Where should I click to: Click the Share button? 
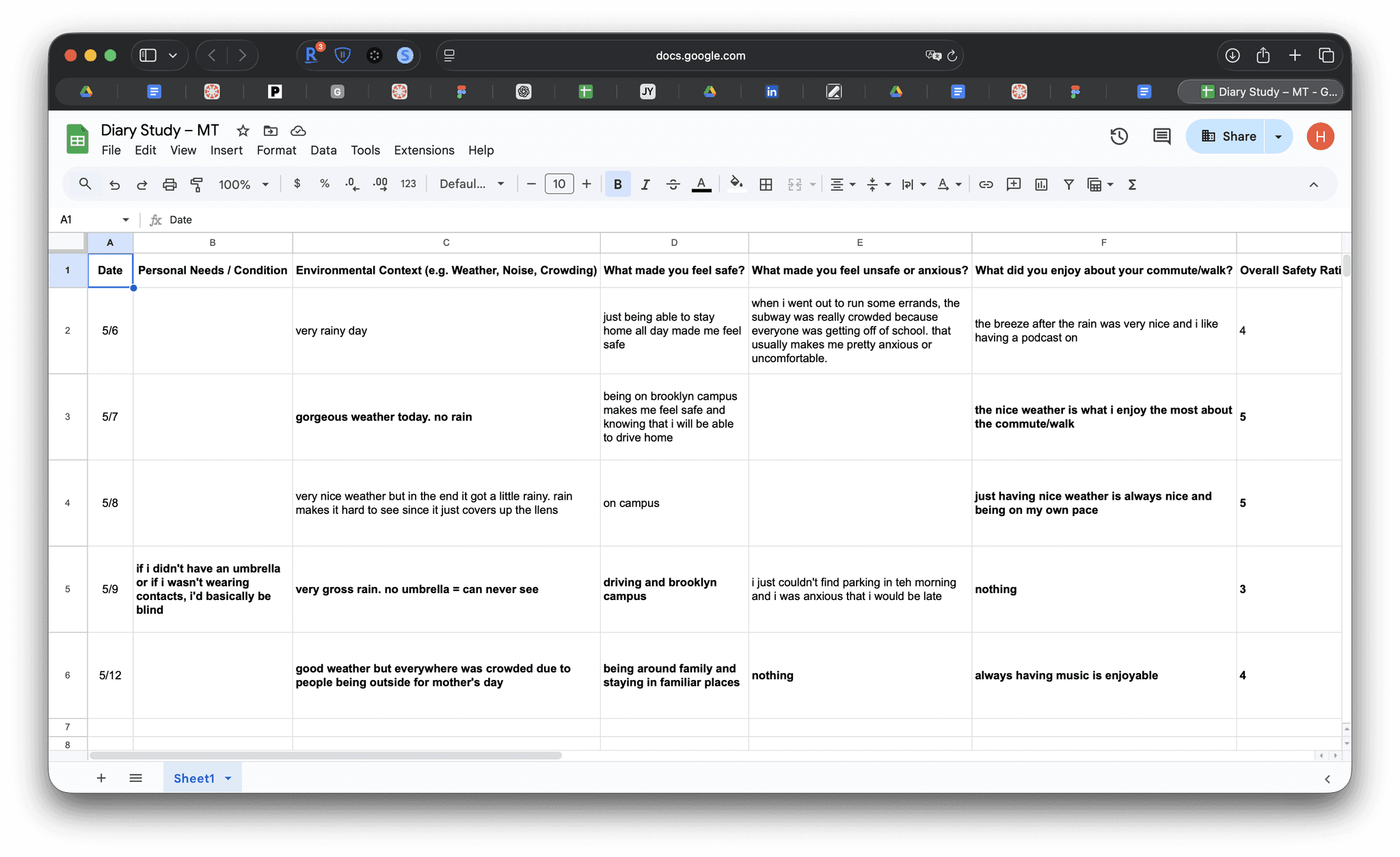[1228, 137]
